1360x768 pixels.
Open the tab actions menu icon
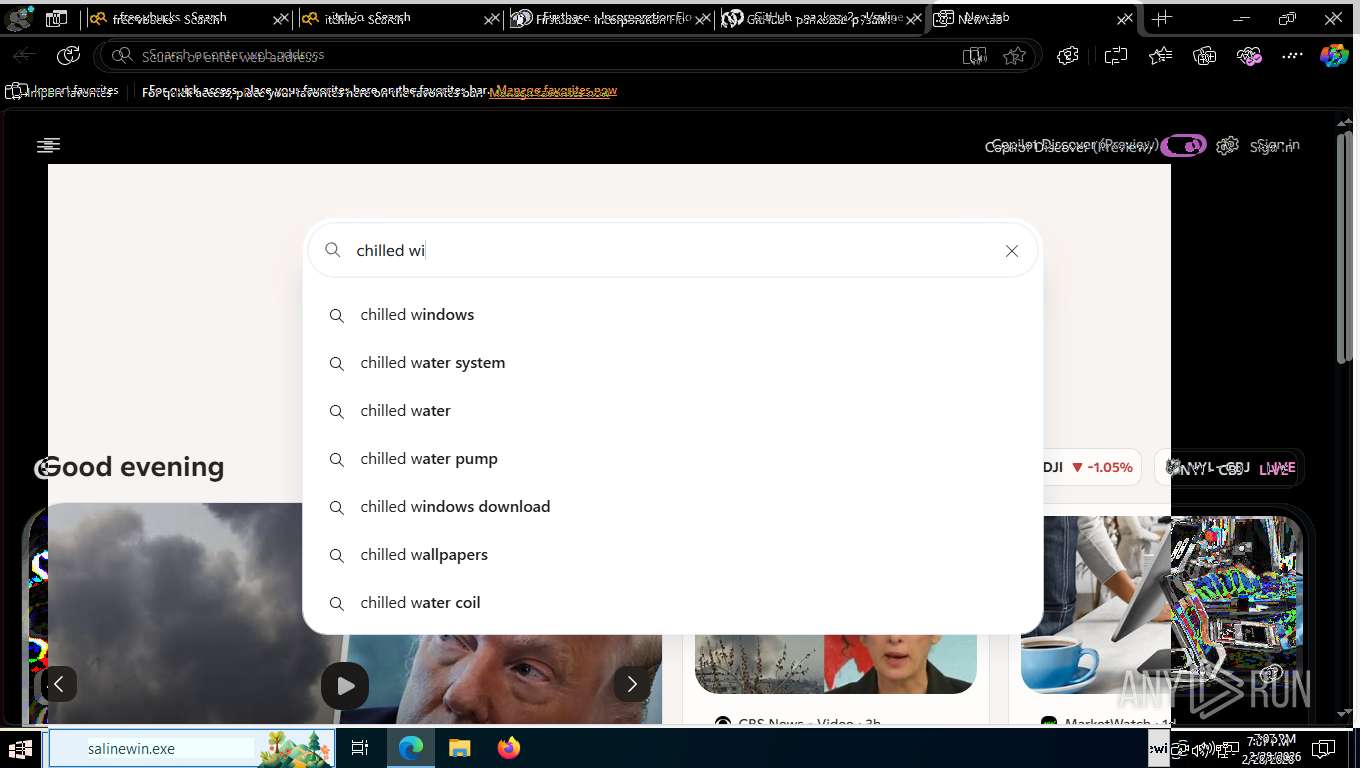(x=56, y=18)
